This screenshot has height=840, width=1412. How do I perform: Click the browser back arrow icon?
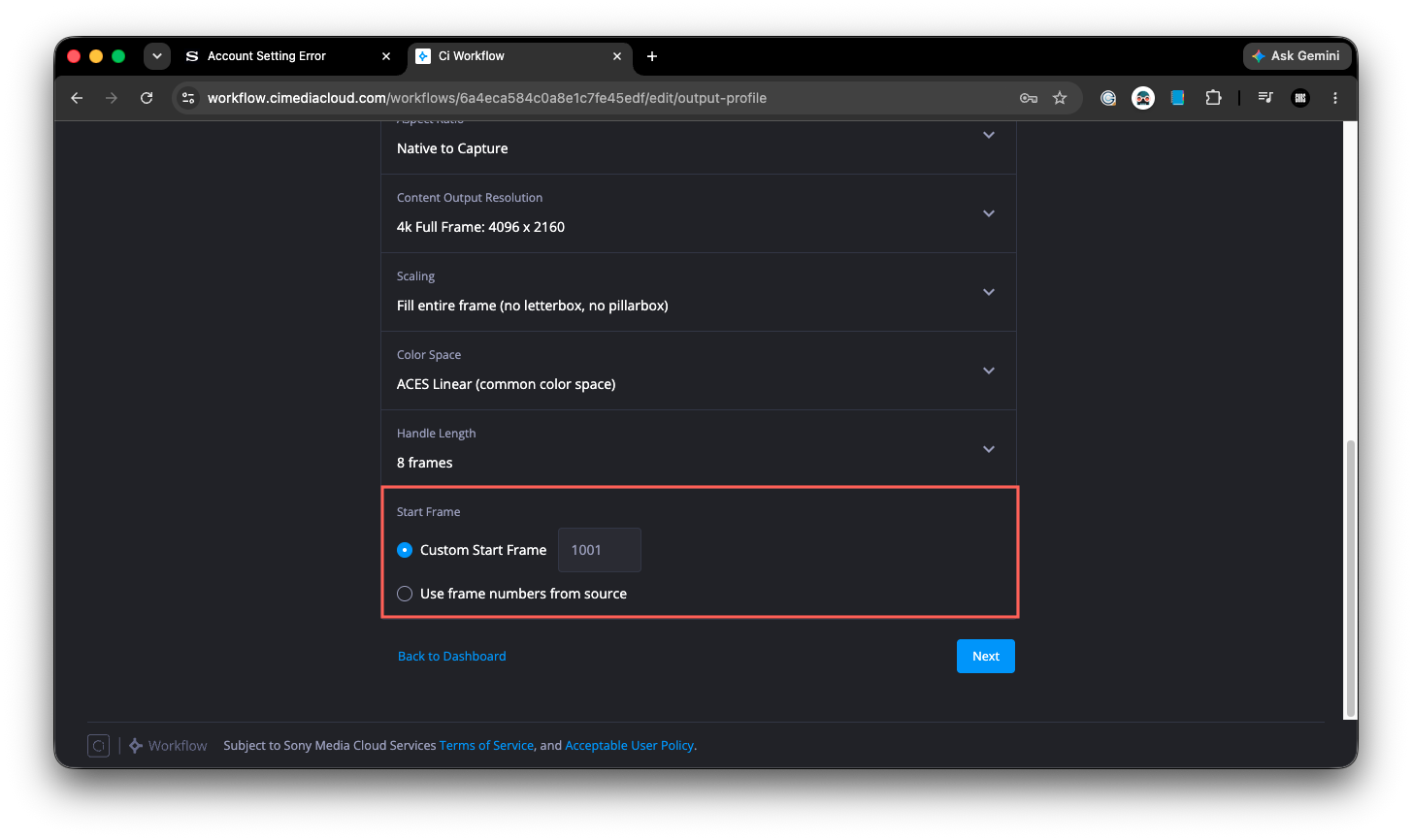[x=77, y=98]
